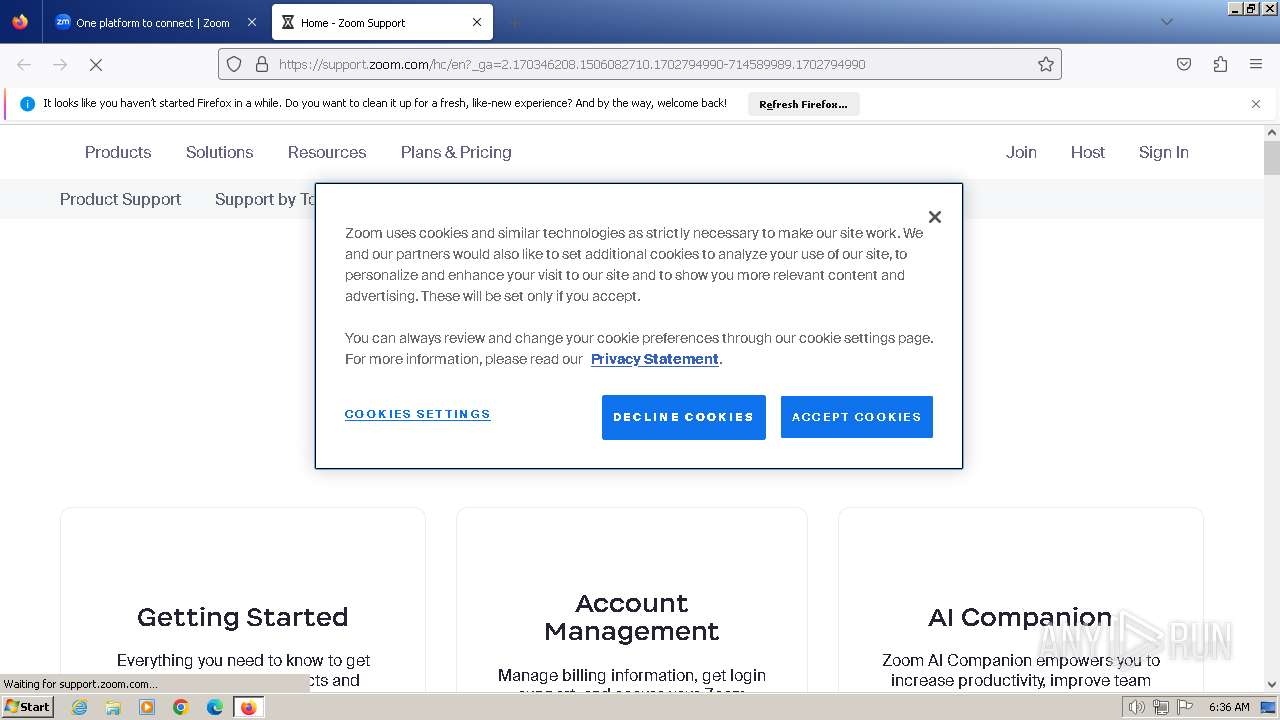Click the Host link
This screenshot has height=720, width=1280.
(1088, 152)
